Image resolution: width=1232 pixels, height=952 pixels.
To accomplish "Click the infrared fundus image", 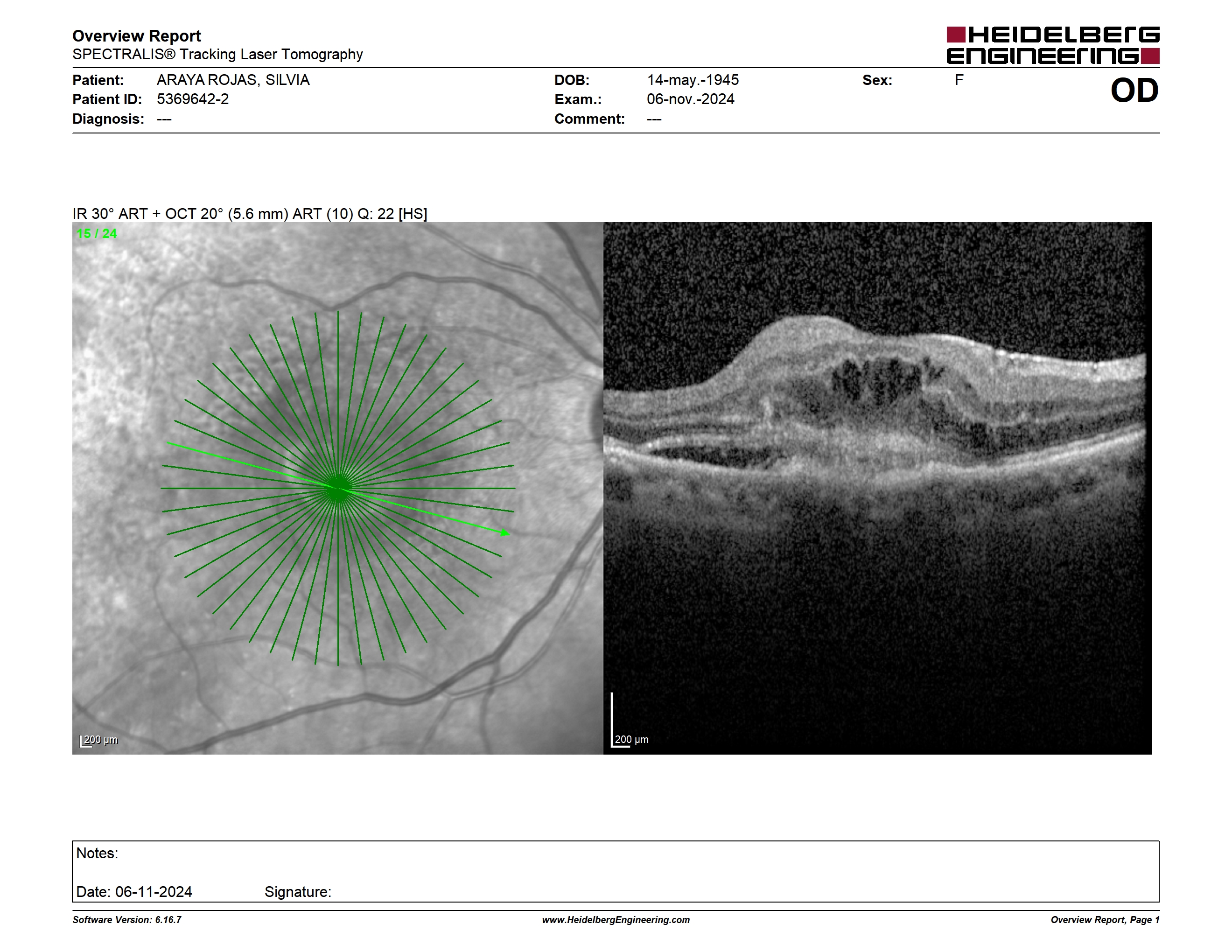I will [337, 489].
